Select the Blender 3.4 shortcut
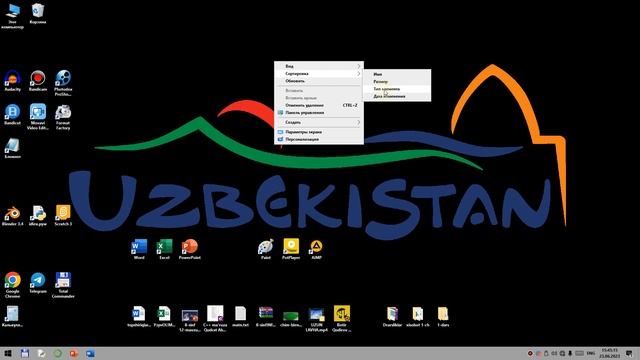Viewport: 640px width, 360px height. pos(13,216)
